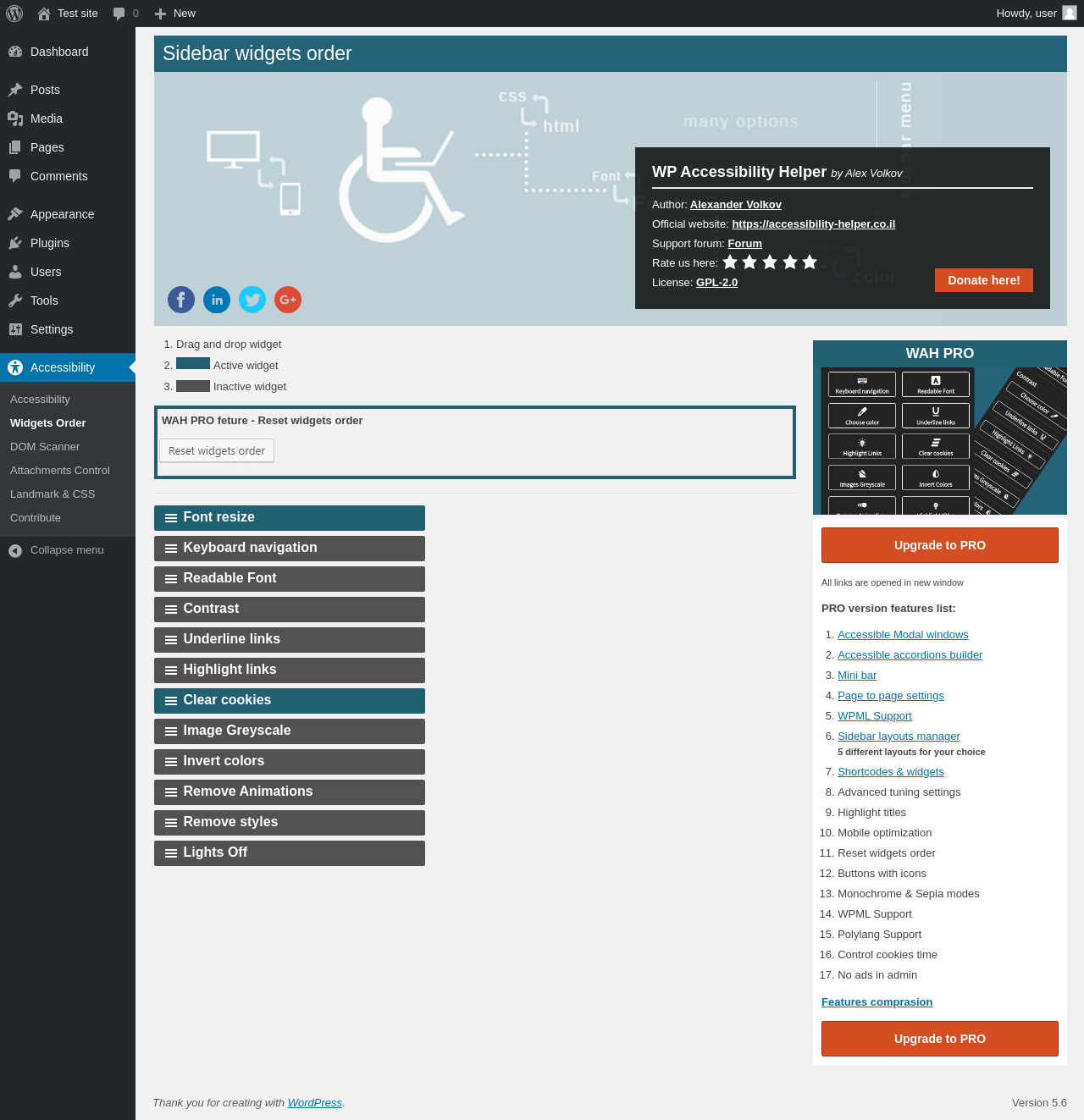Open accessibility-helper.co.il website link
Viewport: 1084px width, 1120px height.
pos(813,224)
